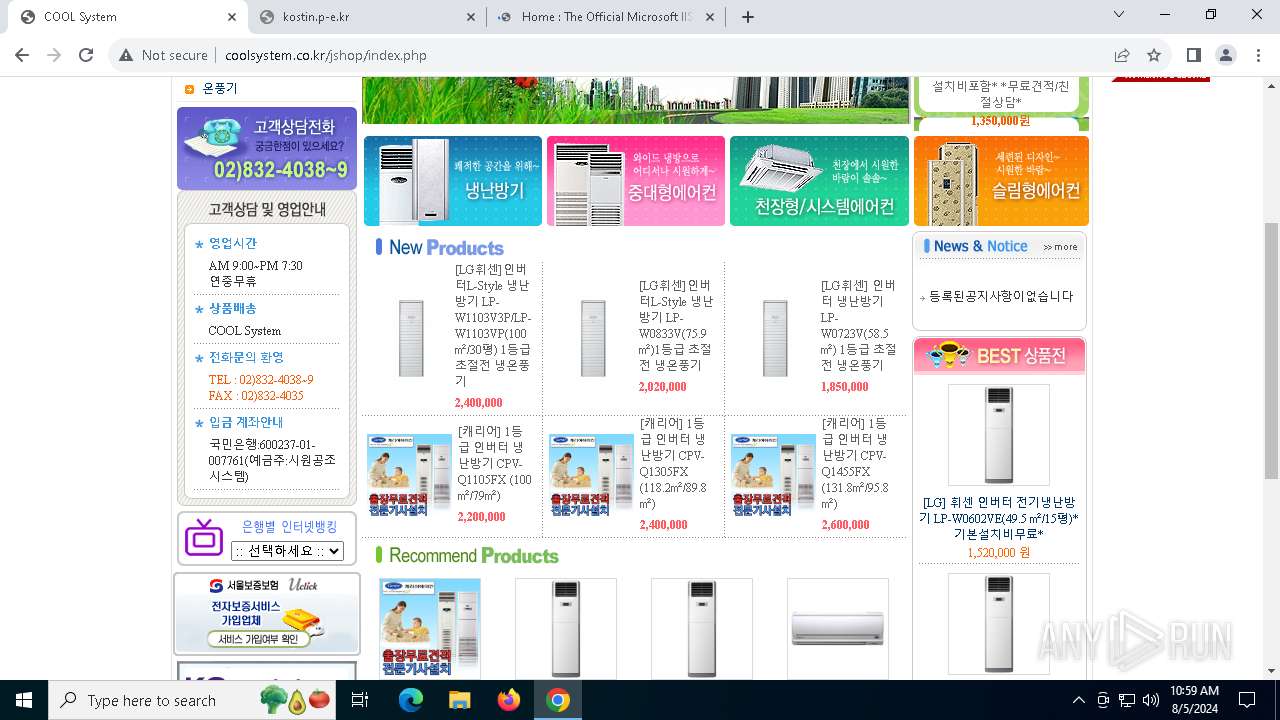
Task: Click the Windows taskbar search box
Action: click(194, 700)
